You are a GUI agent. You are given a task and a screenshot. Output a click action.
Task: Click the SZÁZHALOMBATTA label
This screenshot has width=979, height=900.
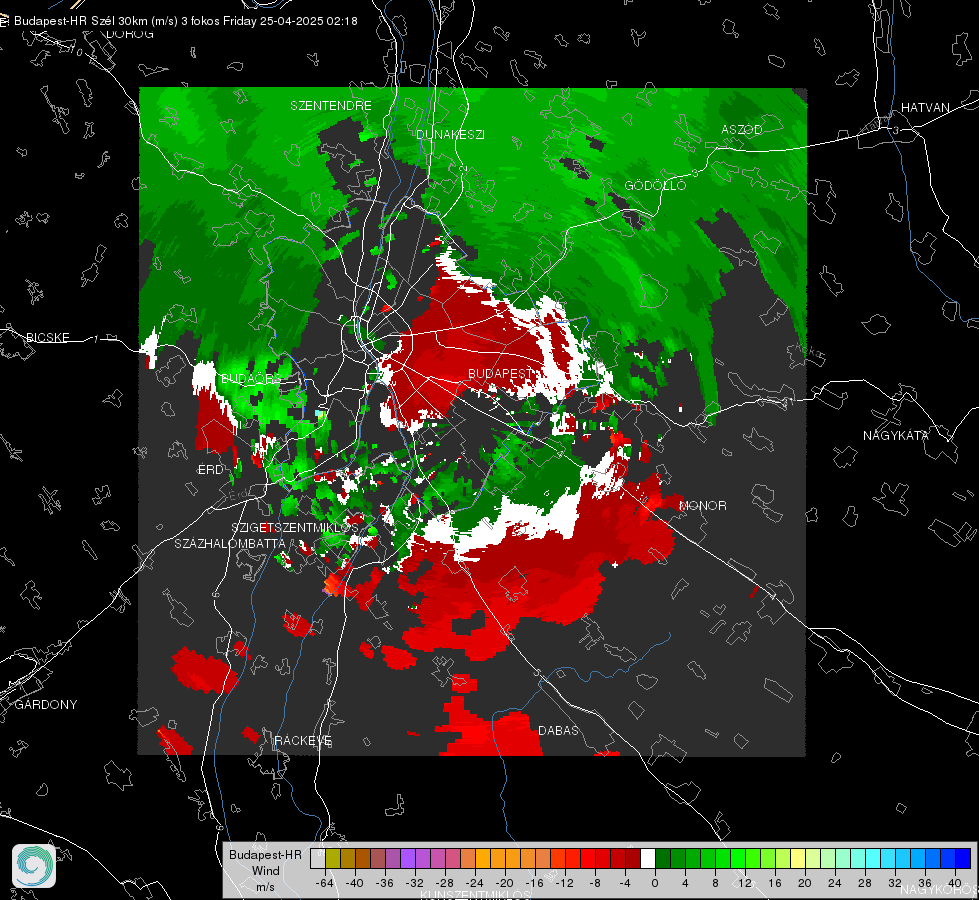230,543
